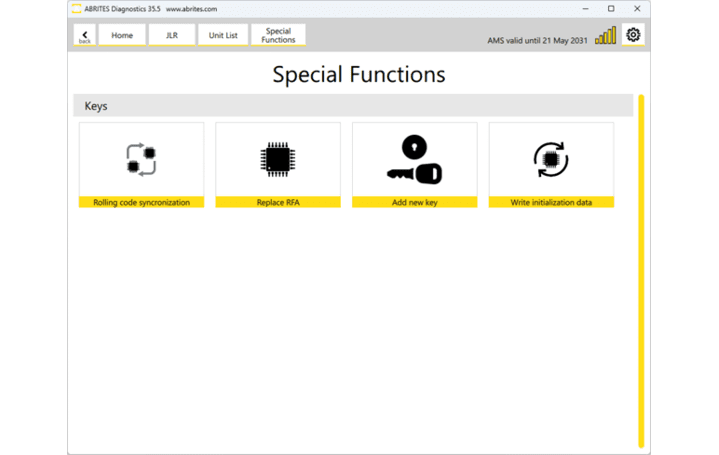Open the Replace RFA chip tile
Viewport: 719px width, 455px height.
click(x=278, y=165)
